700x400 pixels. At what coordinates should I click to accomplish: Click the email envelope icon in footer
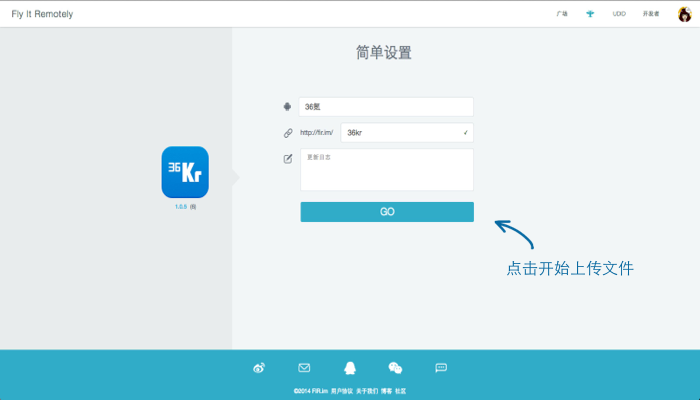point(304,368)
